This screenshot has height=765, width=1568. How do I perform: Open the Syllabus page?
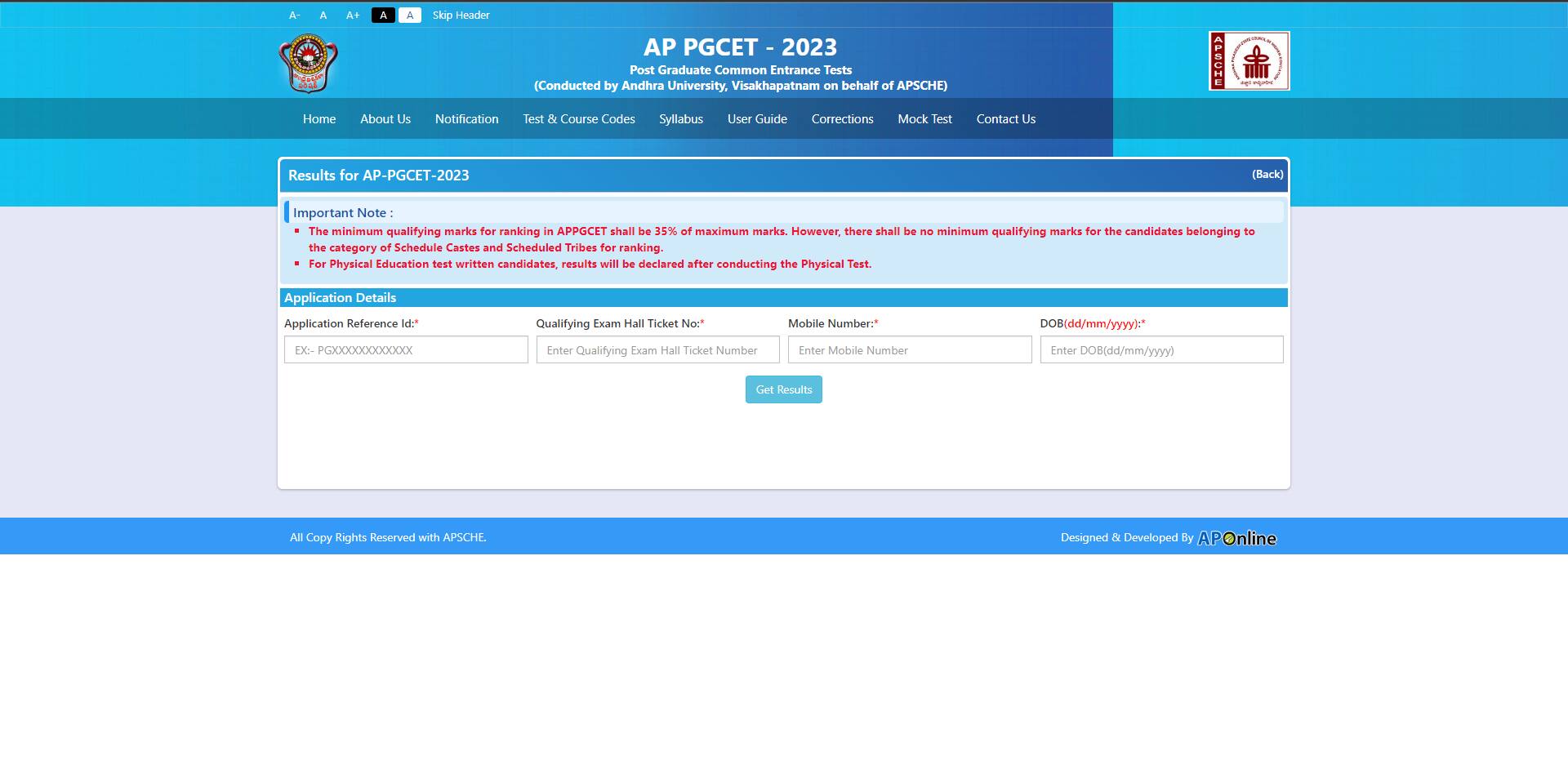point(680,118)
